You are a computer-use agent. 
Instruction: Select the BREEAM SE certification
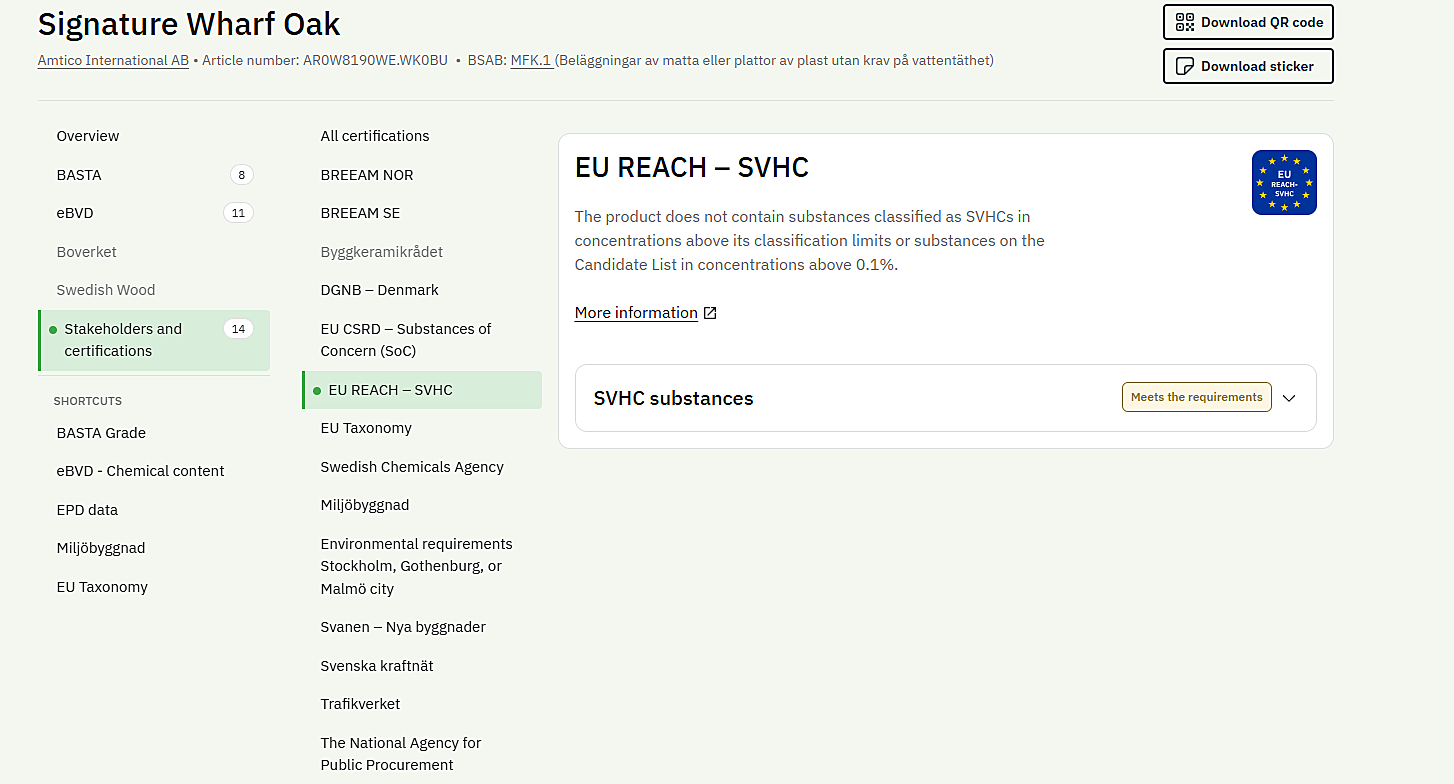point(360,213)
